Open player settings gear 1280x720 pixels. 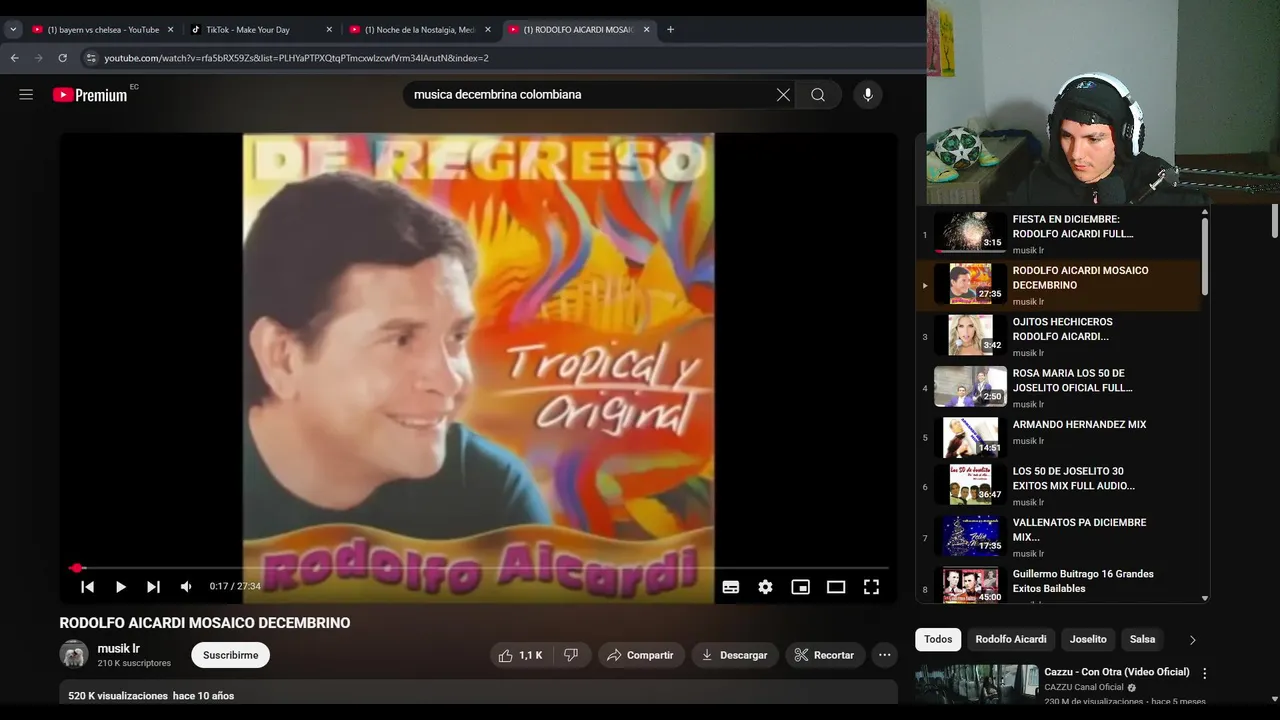click(765, 587)
